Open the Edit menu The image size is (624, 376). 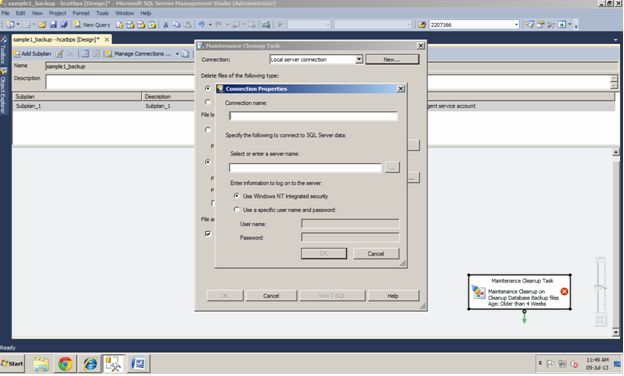[20, 13]
